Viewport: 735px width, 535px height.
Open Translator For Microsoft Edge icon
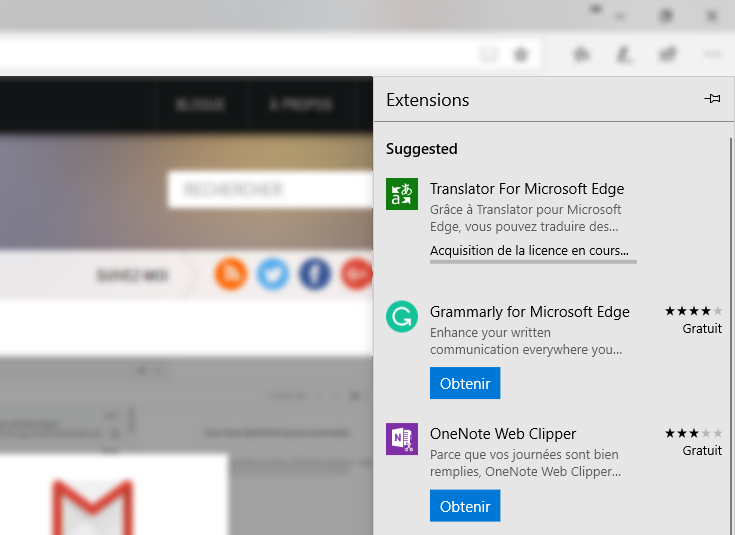tap(402, 194)
